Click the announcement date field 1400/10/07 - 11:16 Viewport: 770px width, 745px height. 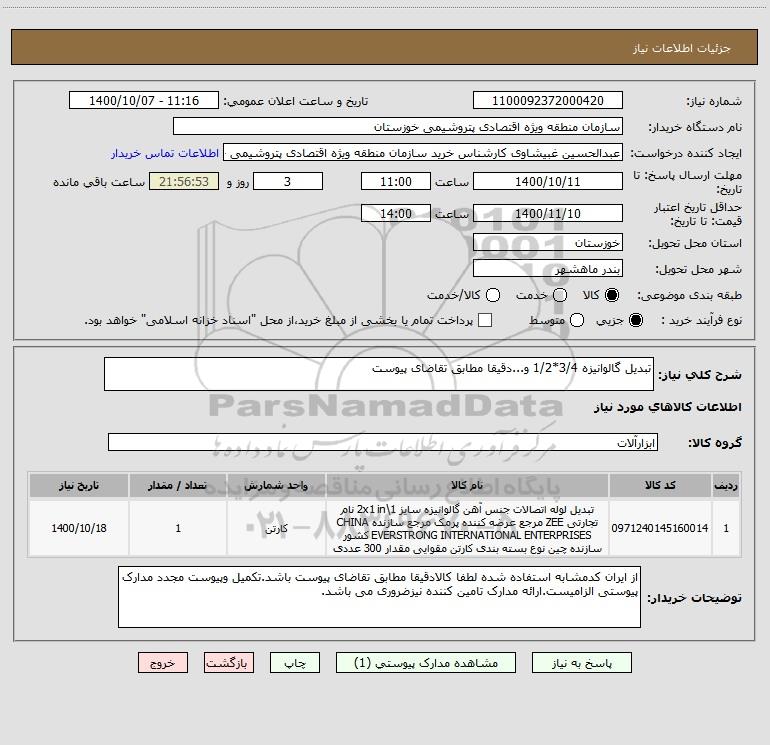tap(144, 101)
